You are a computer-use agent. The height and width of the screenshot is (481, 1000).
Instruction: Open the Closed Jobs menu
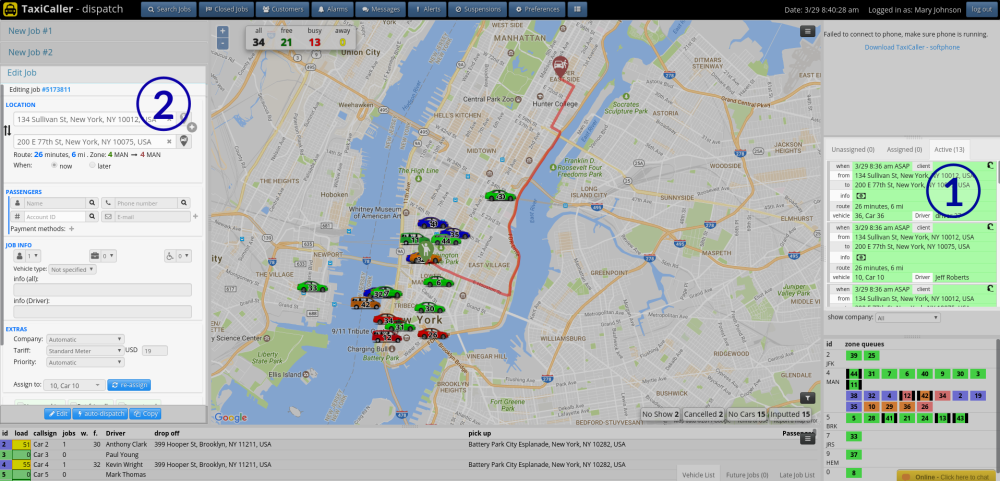(226, 10)
